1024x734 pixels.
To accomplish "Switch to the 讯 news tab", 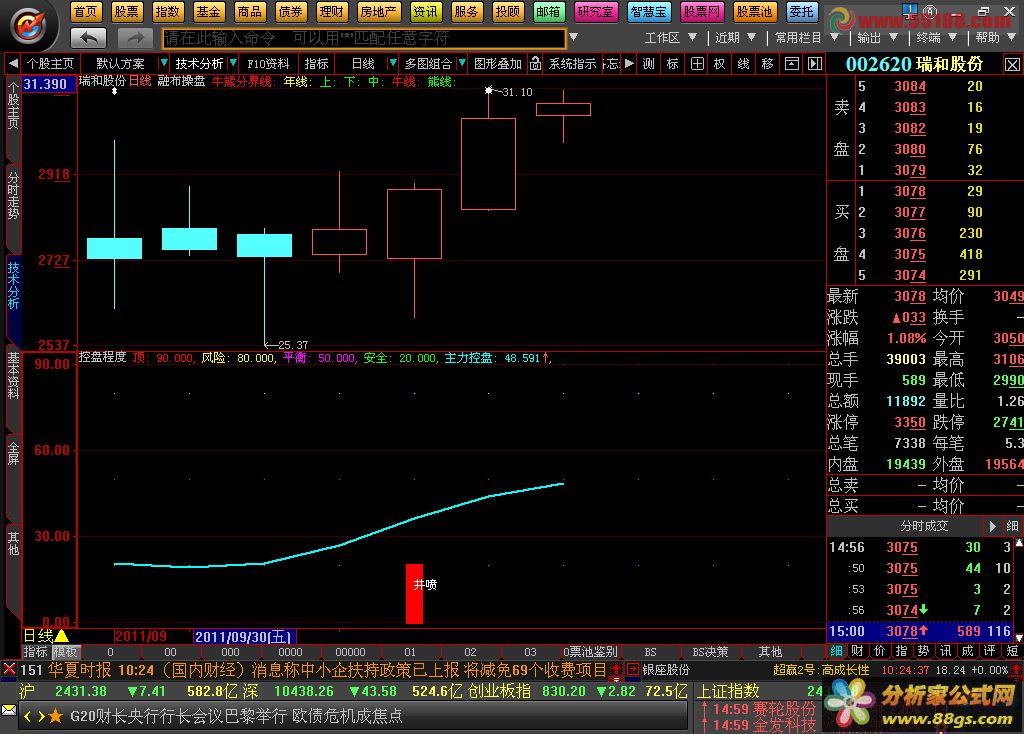I will point(946,651).
